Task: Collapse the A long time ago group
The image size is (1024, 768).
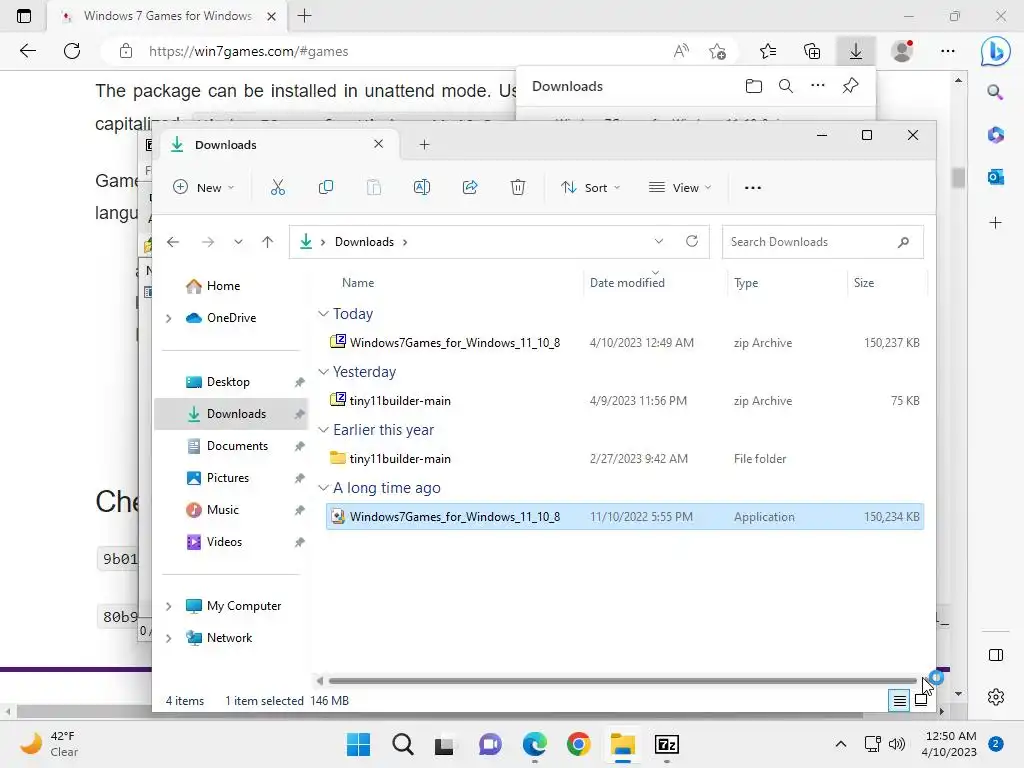Action: point(323,488)
